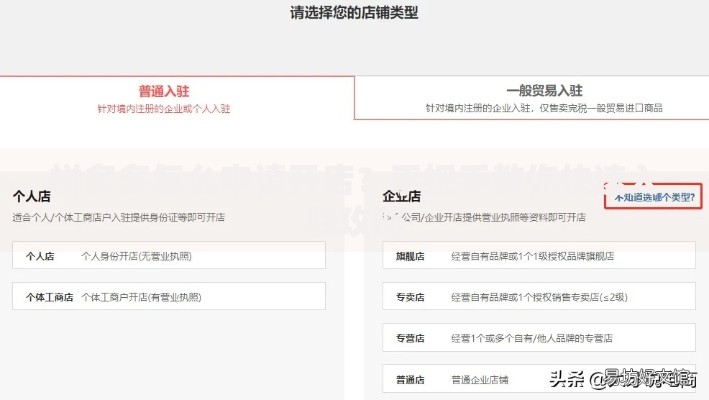This screenshot has height=400, width=709.
Task: Choose the 个体工商店 store option
Action: [169, 296]
